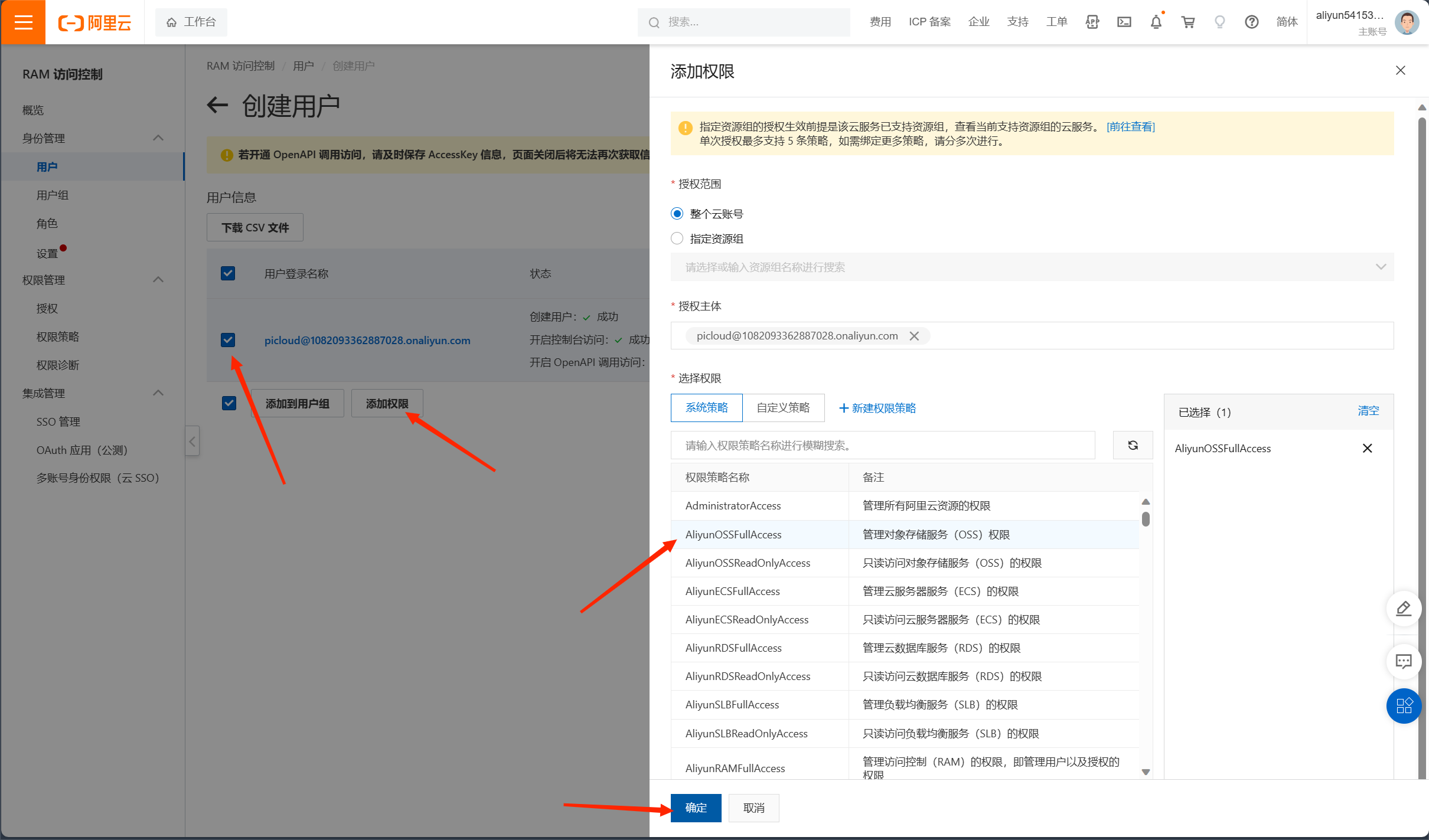Click the 确定 confirm button
The image size is (1429, 840).
coord(696,808)
